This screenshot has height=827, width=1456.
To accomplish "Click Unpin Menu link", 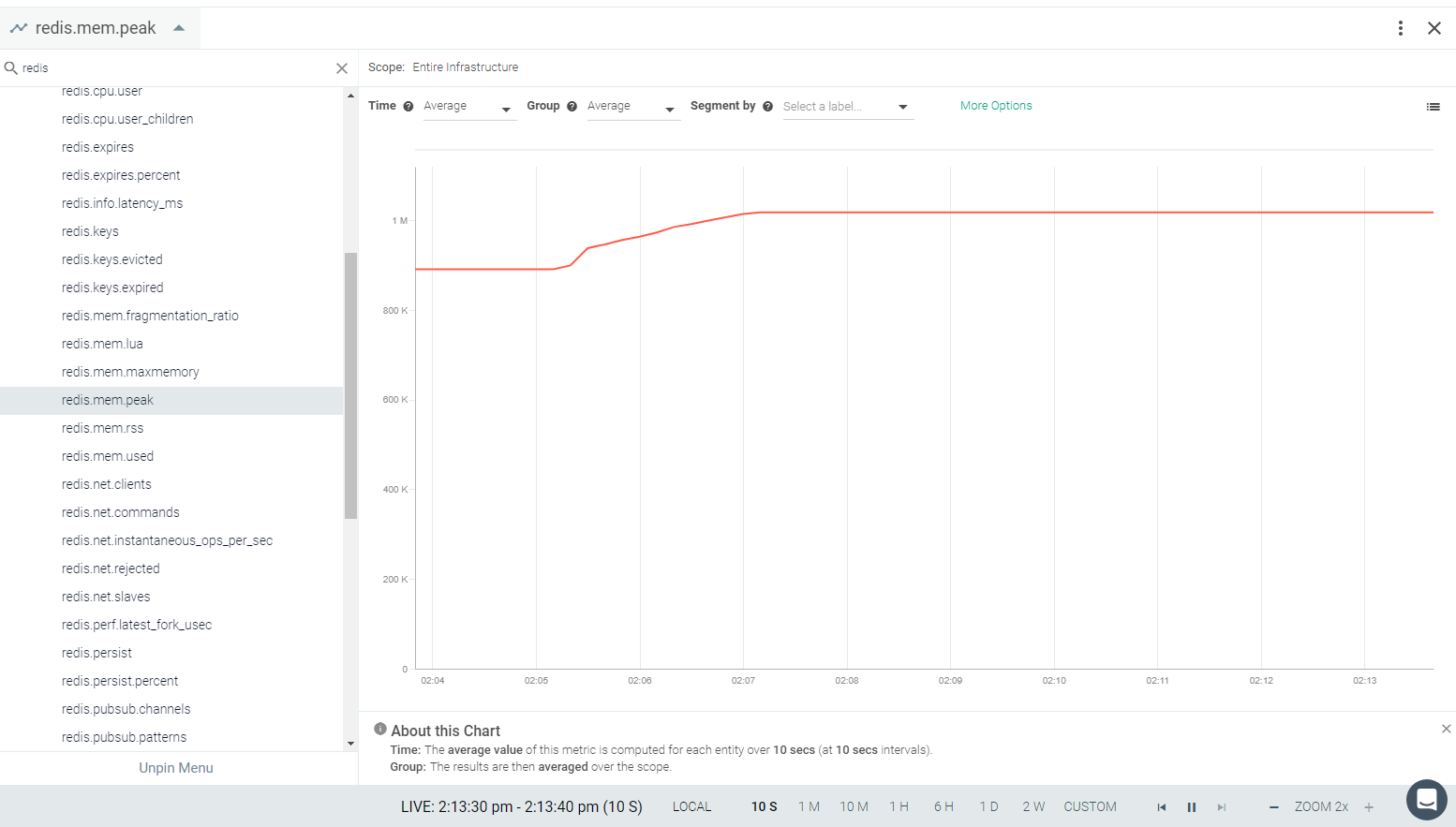I will tap(176, 768).
